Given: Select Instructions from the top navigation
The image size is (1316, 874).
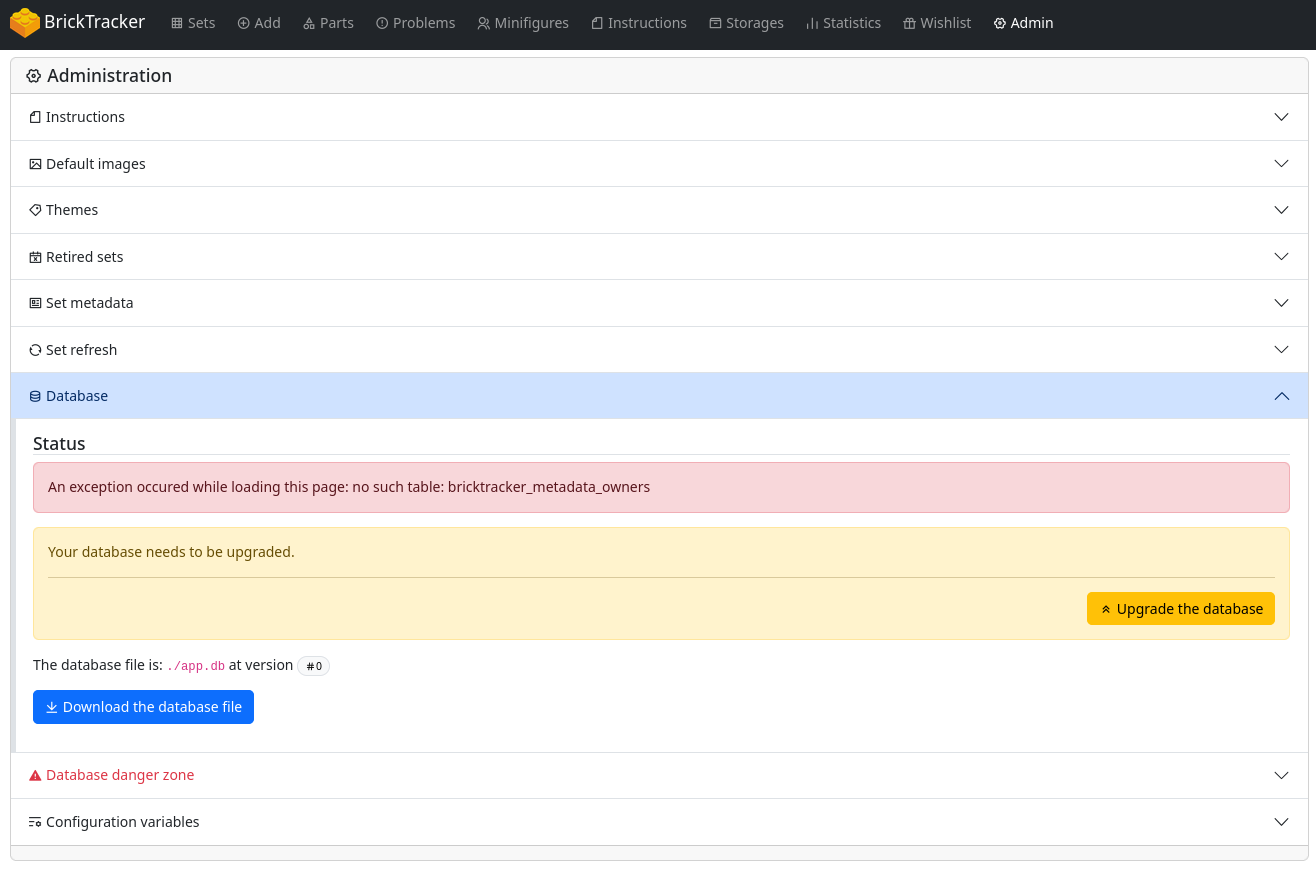Looking at the screenshot, I should 639,23.
